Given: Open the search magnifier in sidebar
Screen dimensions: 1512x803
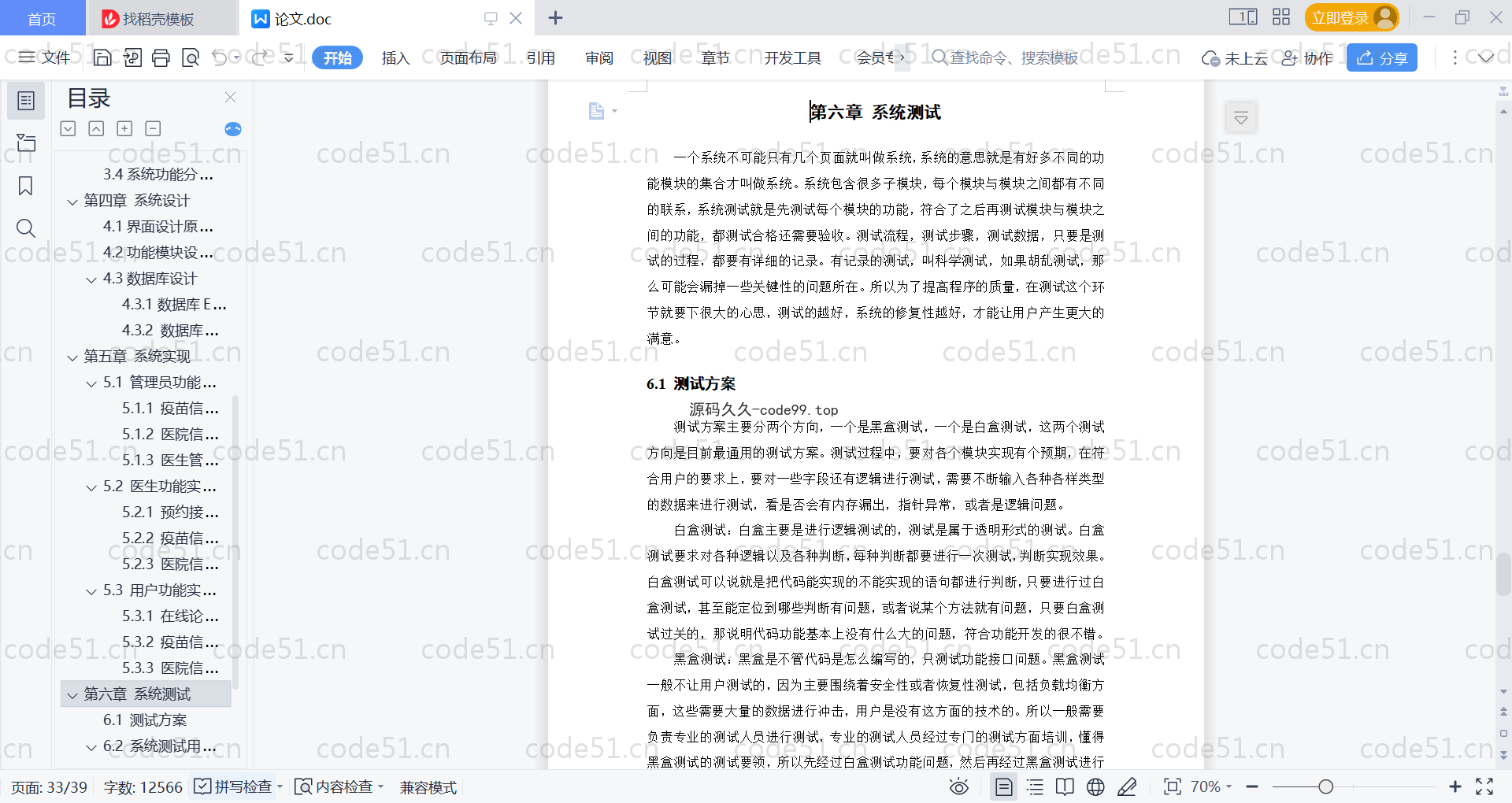Looking at the screenshot, I should pos(26,228).
